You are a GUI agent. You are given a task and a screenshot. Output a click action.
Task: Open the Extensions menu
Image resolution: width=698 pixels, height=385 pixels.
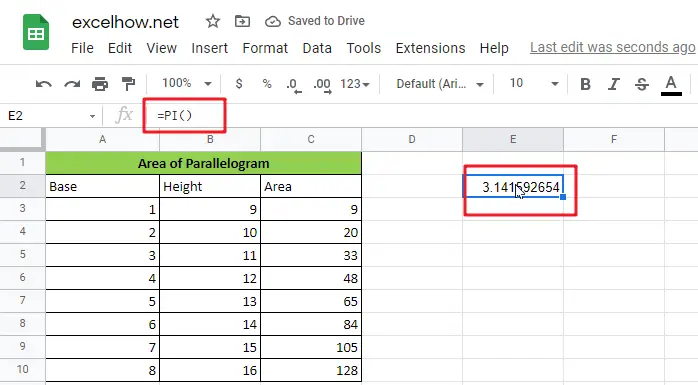click(x=430, y=48)
